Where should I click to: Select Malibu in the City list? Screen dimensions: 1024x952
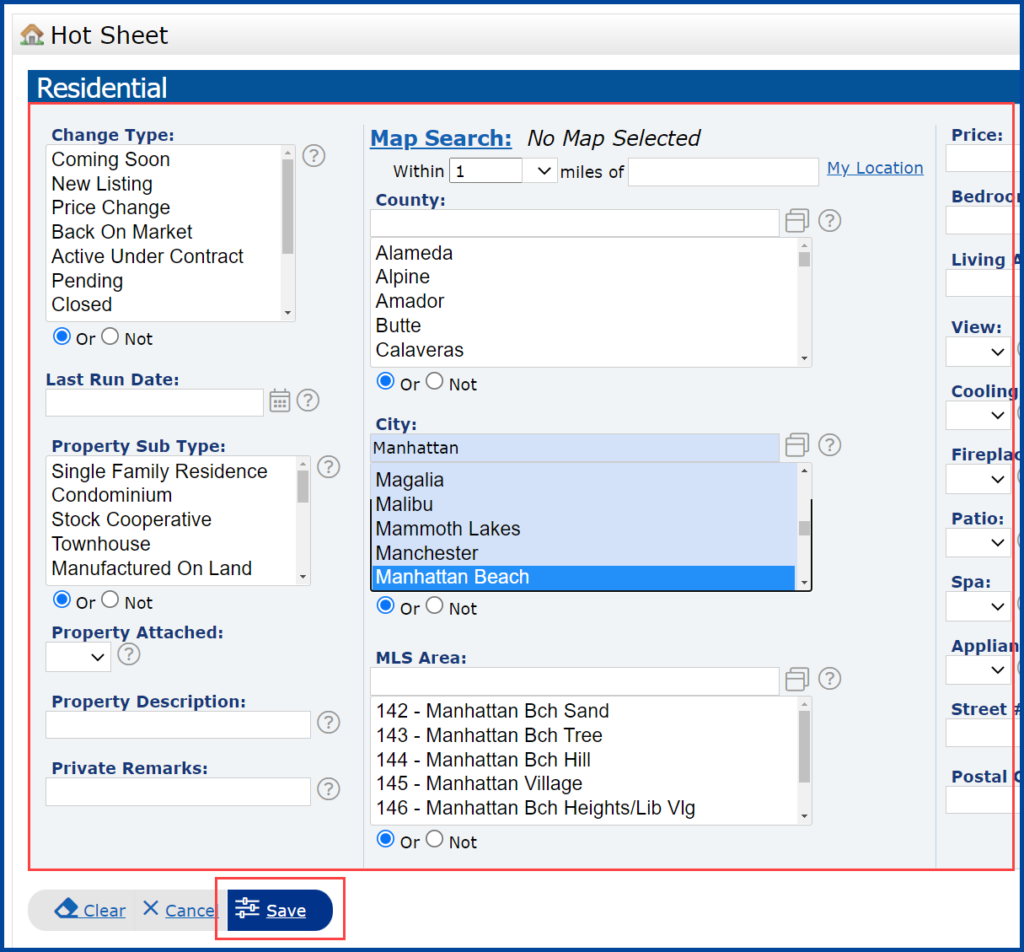[404, 504]
